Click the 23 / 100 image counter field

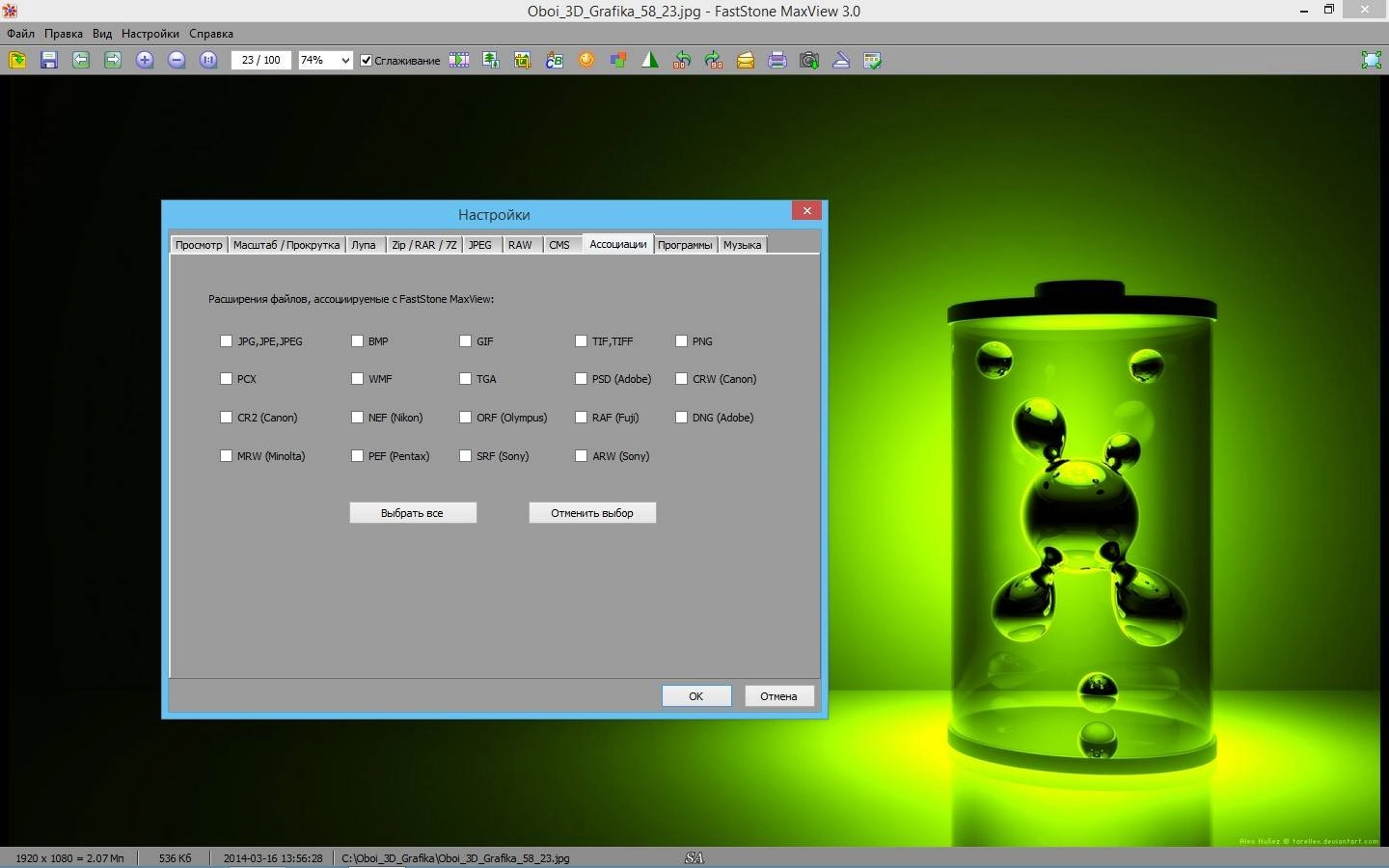point(261,60)
